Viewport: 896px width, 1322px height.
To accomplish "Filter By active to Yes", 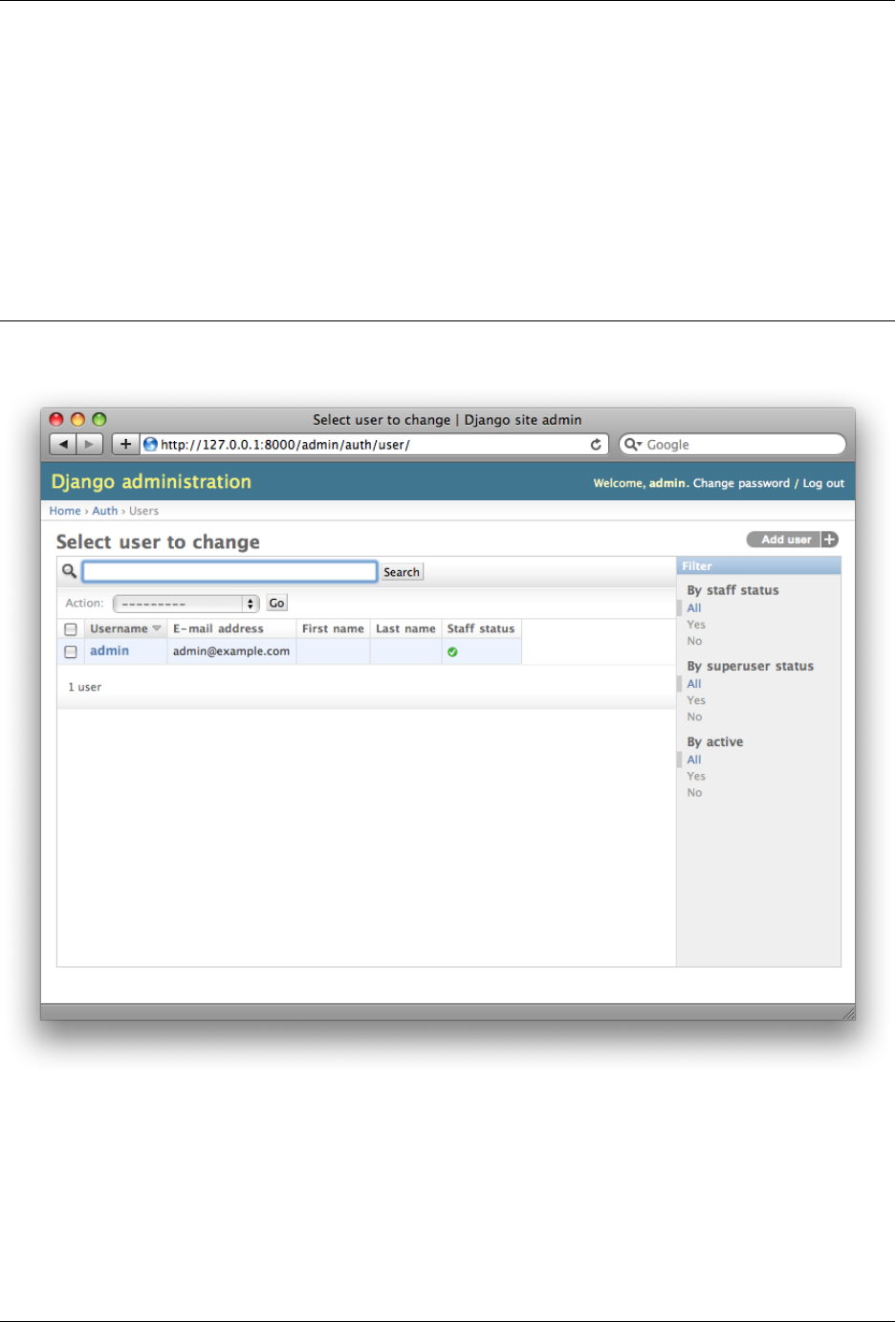I will [696, 776].
